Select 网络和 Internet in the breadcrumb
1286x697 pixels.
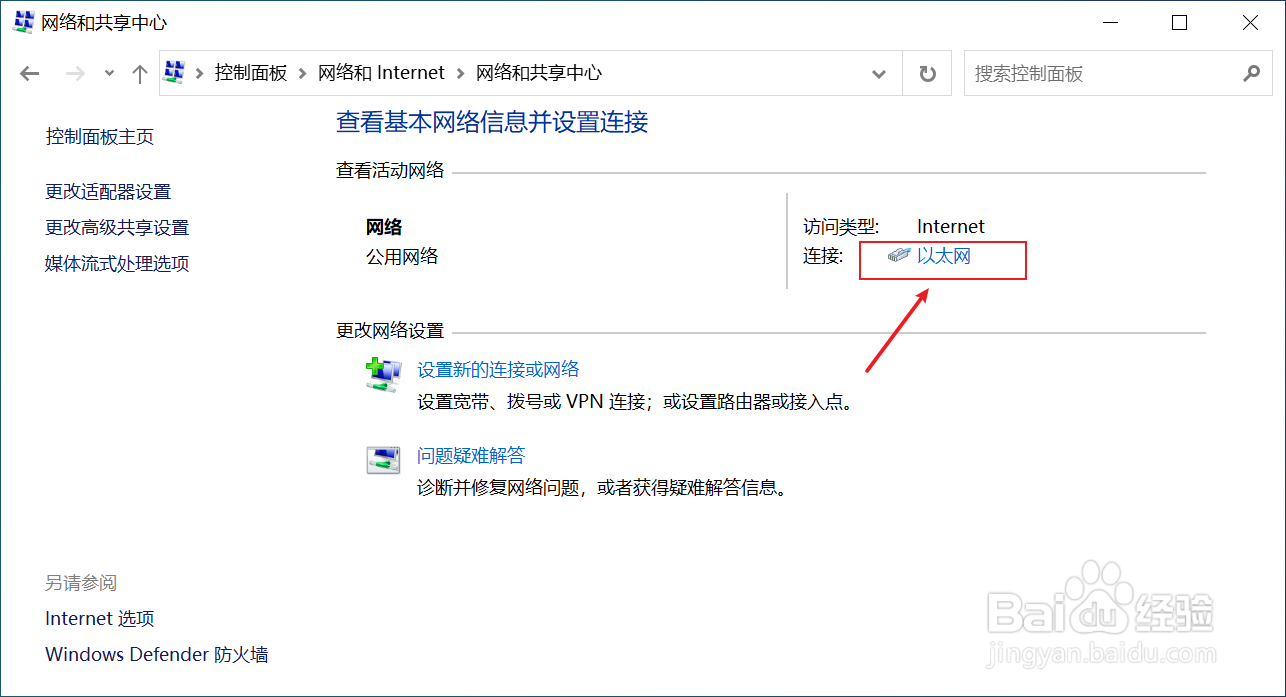point(381,72)
